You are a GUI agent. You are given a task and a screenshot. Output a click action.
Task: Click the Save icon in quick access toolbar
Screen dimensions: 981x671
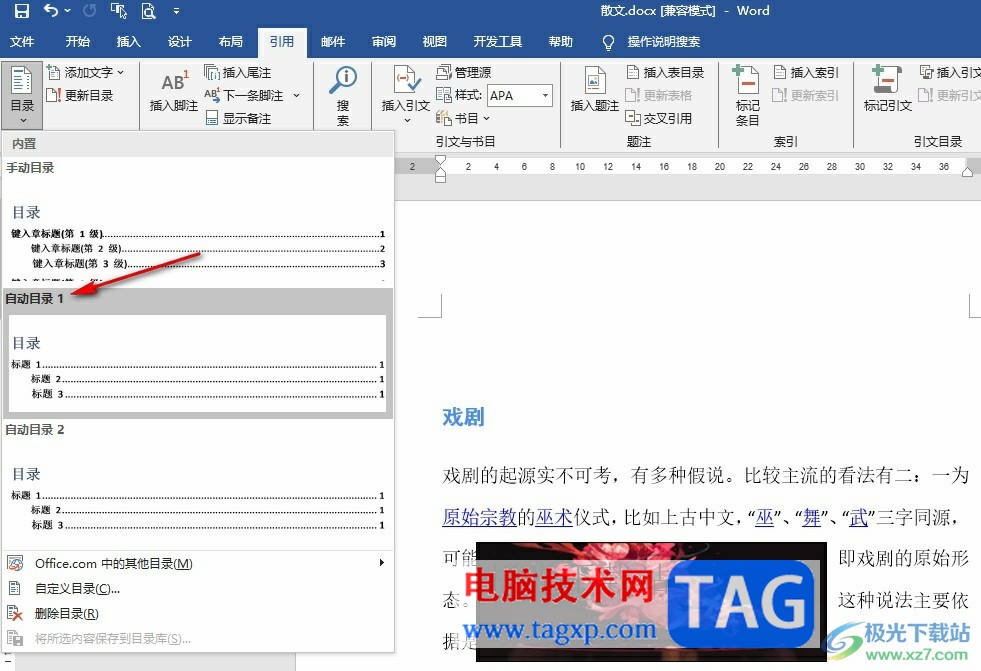coord(21,11)
